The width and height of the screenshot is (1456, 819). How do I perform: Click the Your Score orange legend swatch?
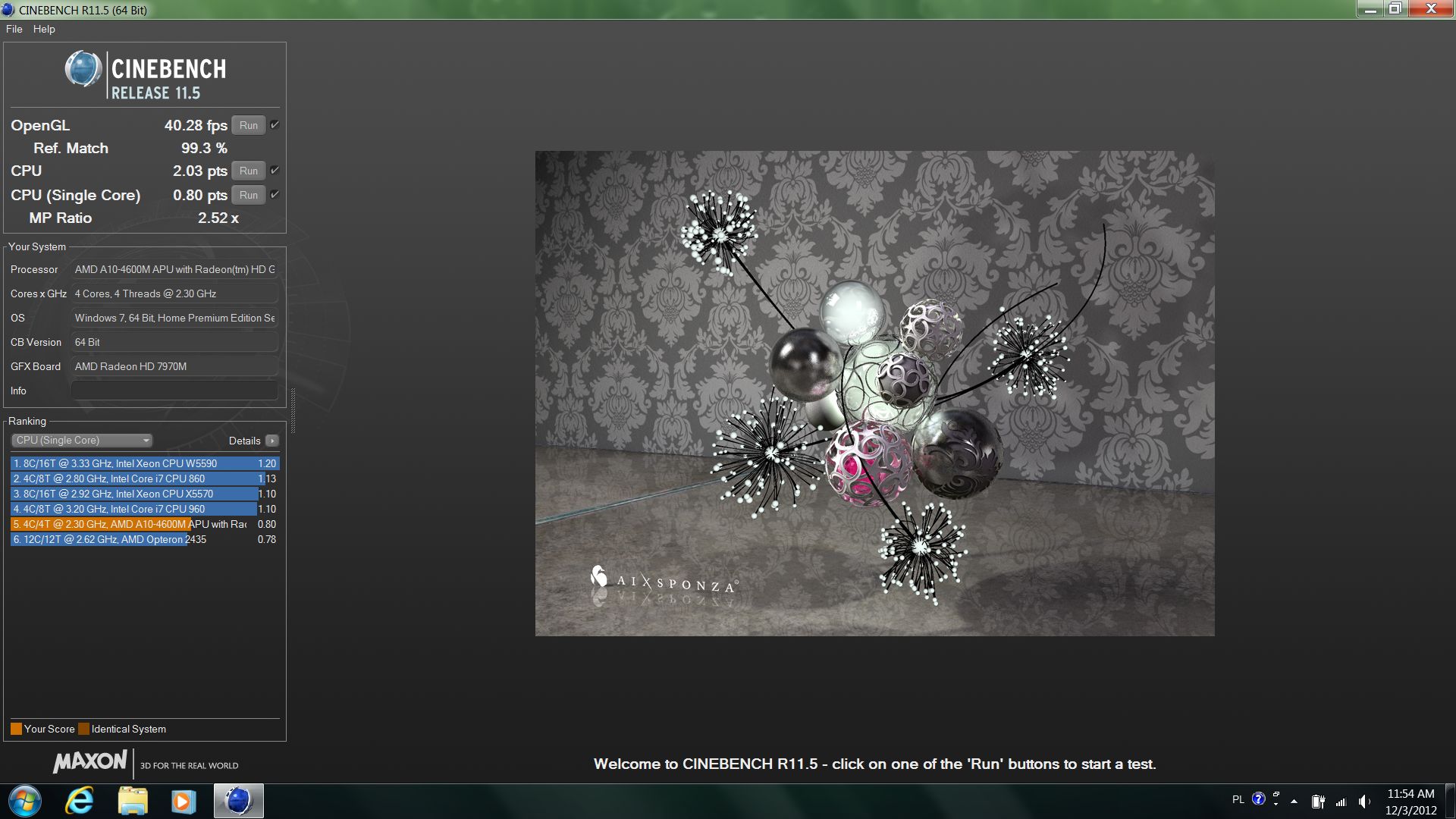pyautogui.click(x=16, y=729)
